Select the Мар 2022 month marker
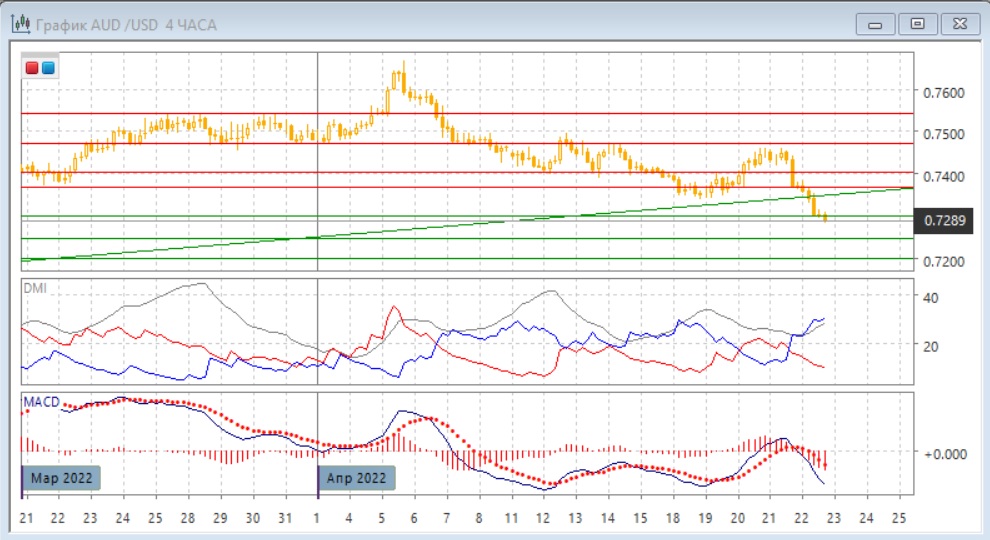This screenshot has height=540, width=990. pyautogui.click(x=62, y=478)
